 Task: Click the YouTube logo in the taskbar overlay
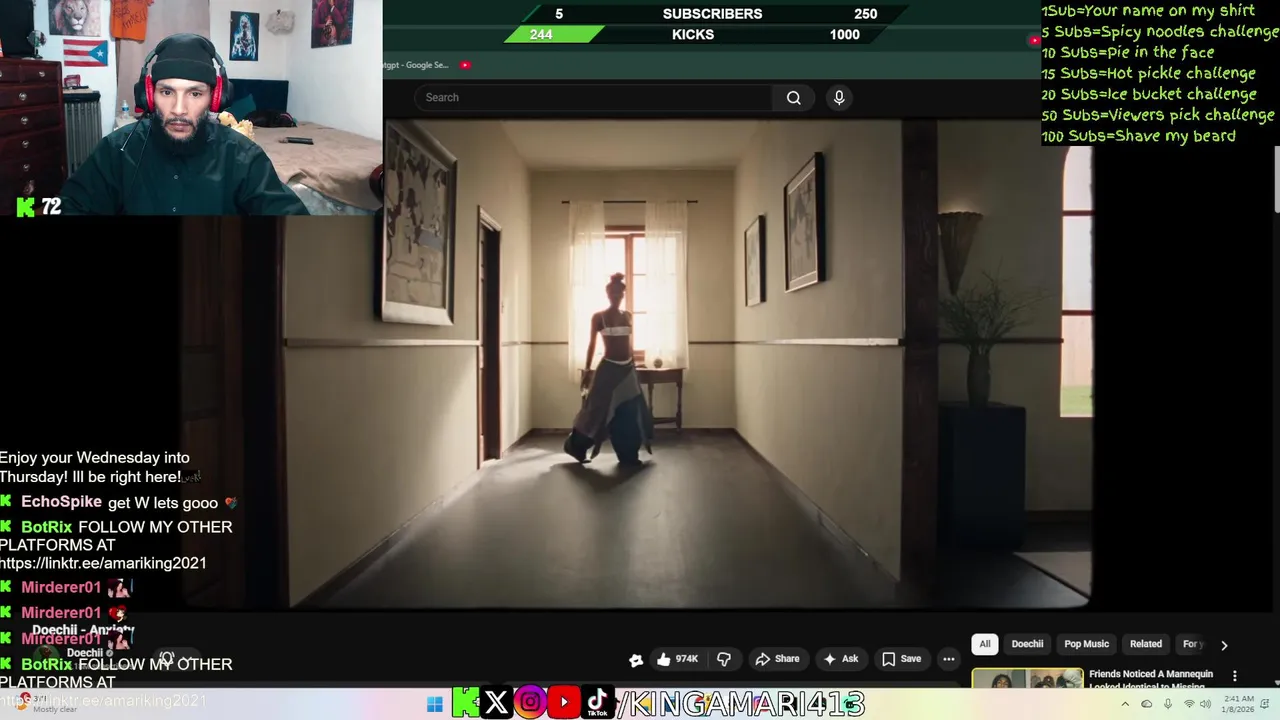[x=564, y=703]
